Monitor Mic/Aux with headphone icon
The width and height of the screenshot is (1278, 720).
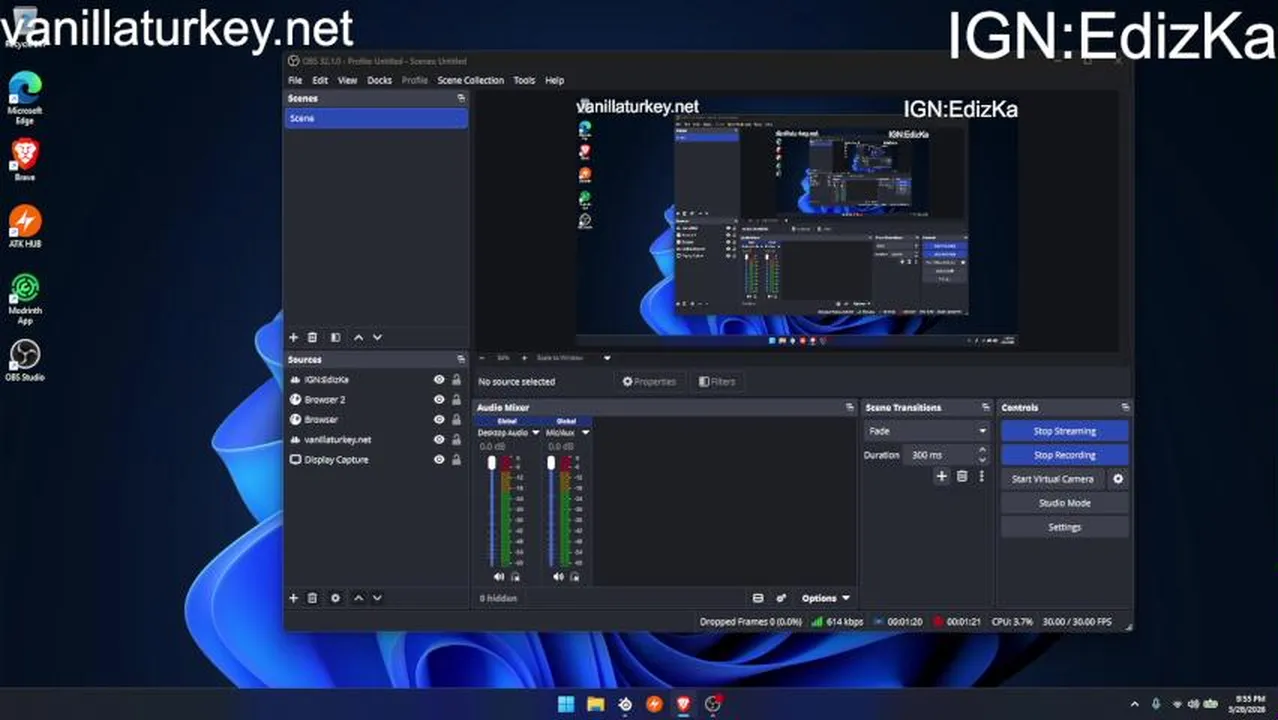pyautogui.click(x=574, y=577)
